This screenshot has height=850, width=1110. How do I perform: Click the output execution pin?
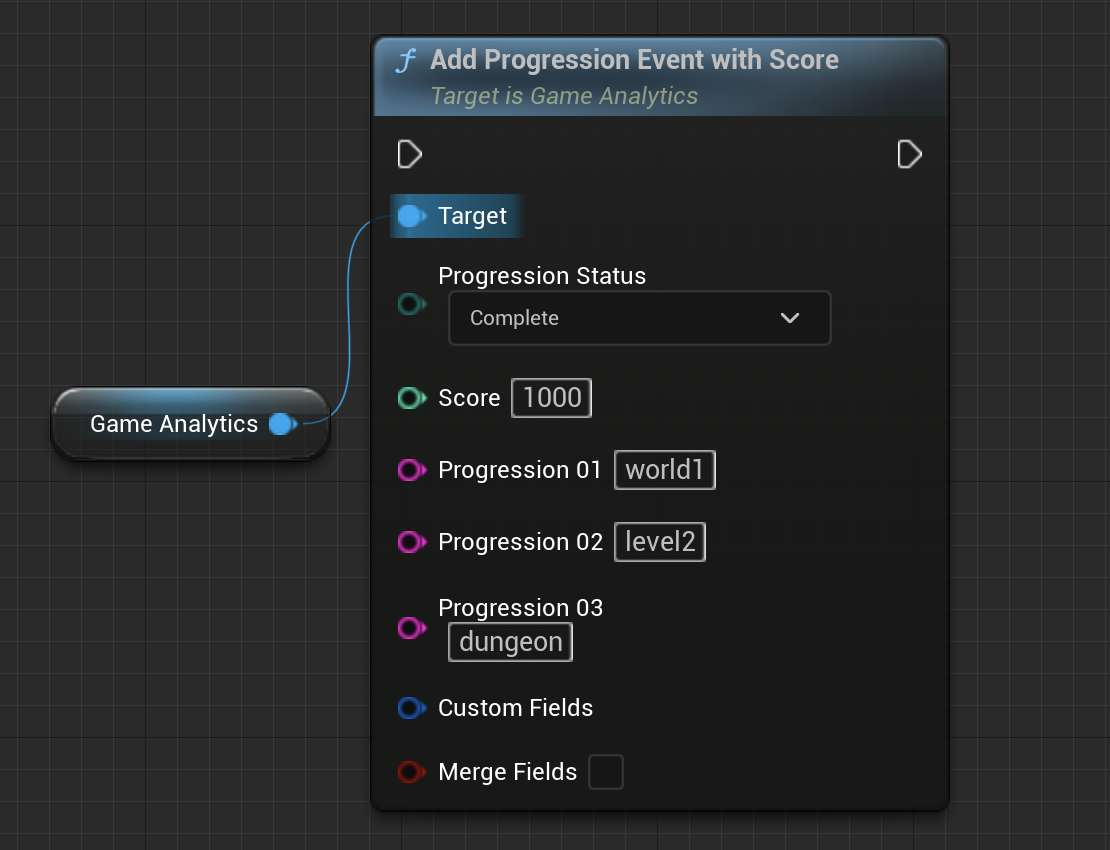pos(909,154)
